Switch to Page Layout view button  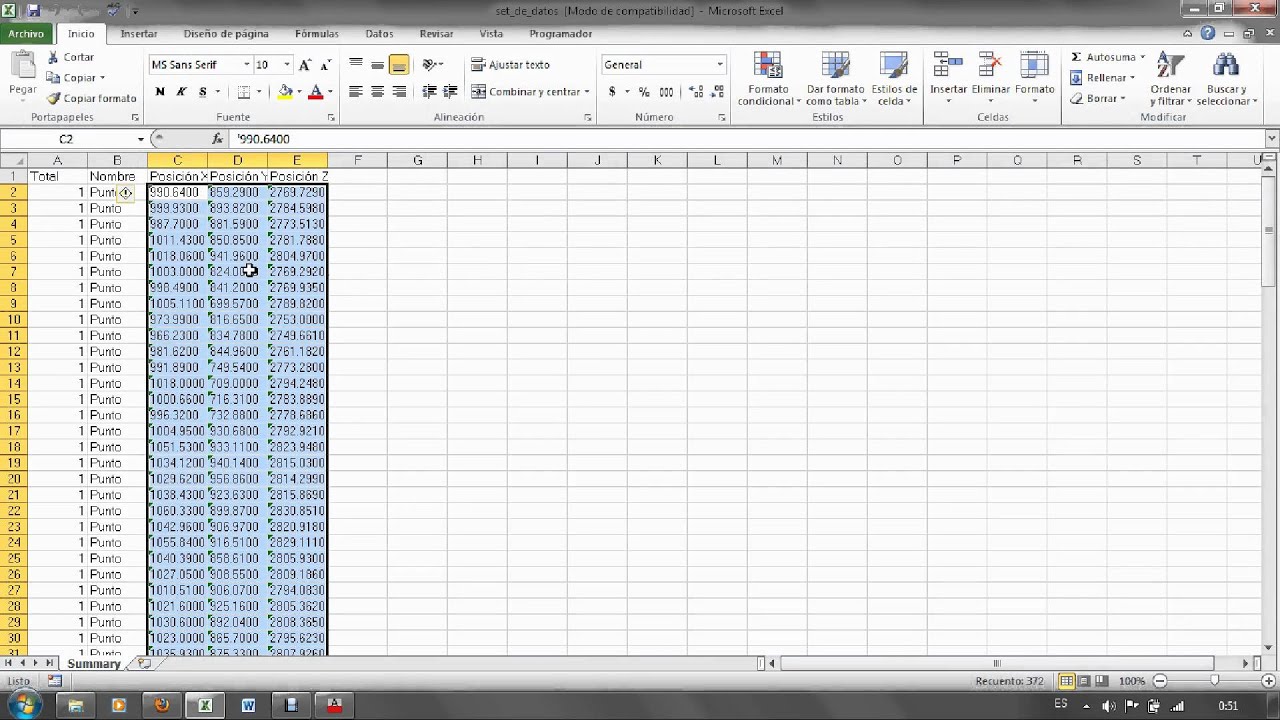point(1084,681)
